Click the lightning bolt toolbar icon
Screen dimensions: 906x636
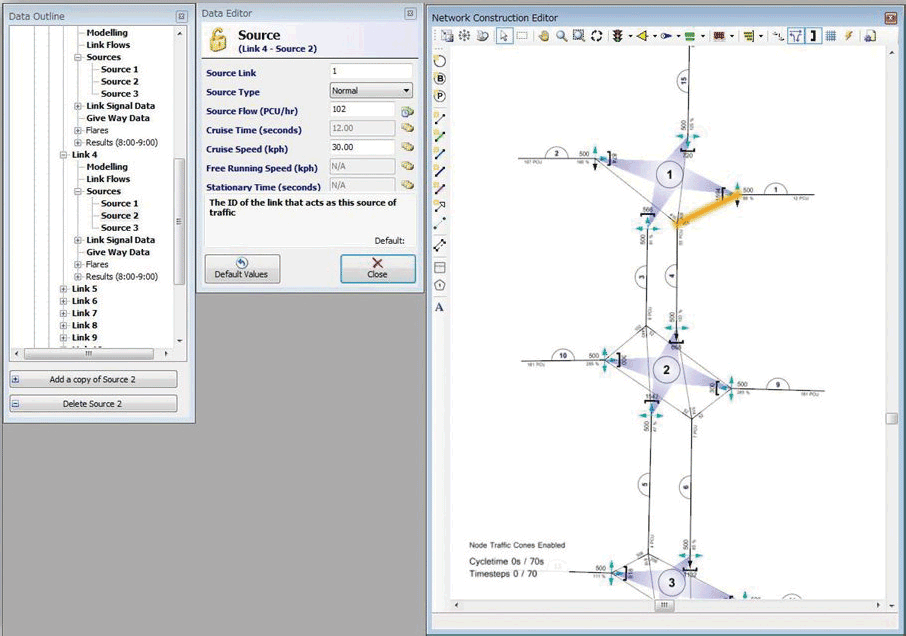[849, 36]
